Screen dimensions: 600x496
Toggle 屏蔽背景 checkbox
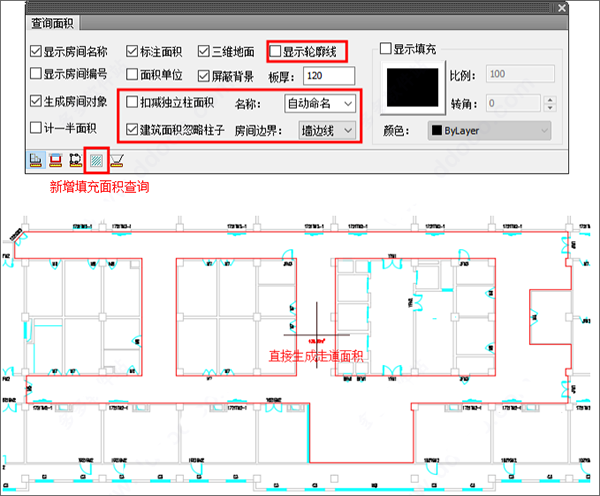pyautogui.click(x=204, y=76)
